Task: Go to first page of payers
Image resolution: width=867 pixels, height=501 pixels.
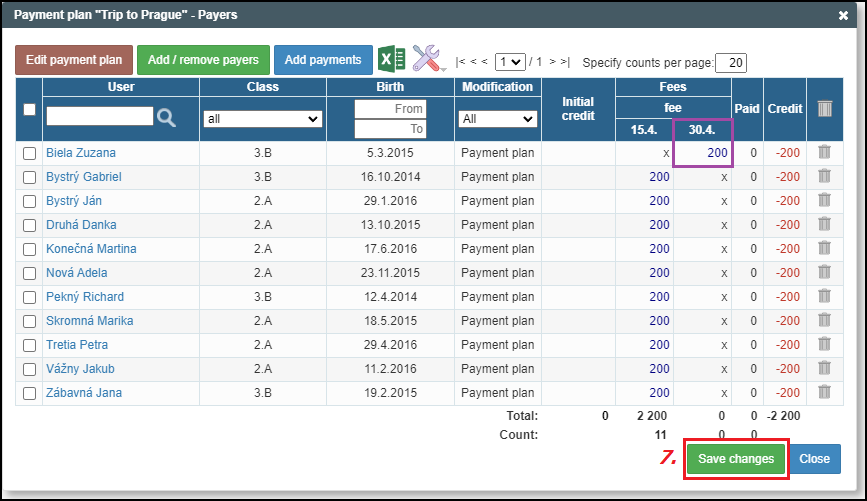Action: click(460, 62)
